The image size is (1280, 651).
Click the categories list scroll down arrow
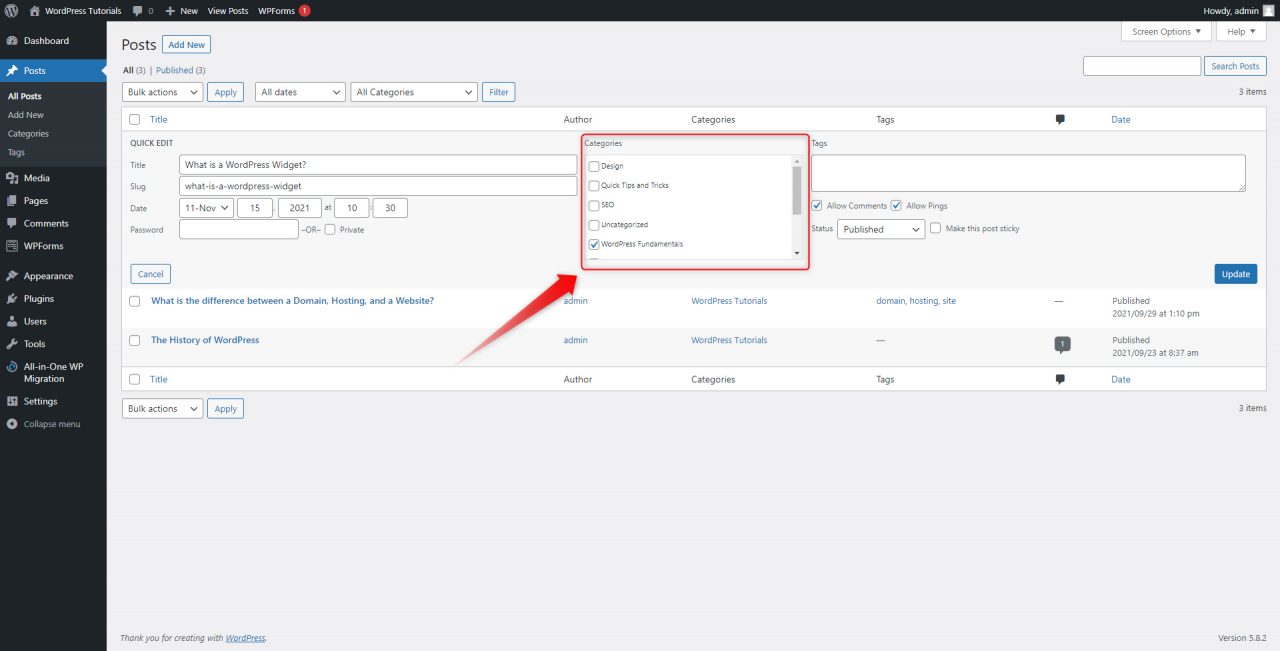pyautogui.click(x=797, y=253)
